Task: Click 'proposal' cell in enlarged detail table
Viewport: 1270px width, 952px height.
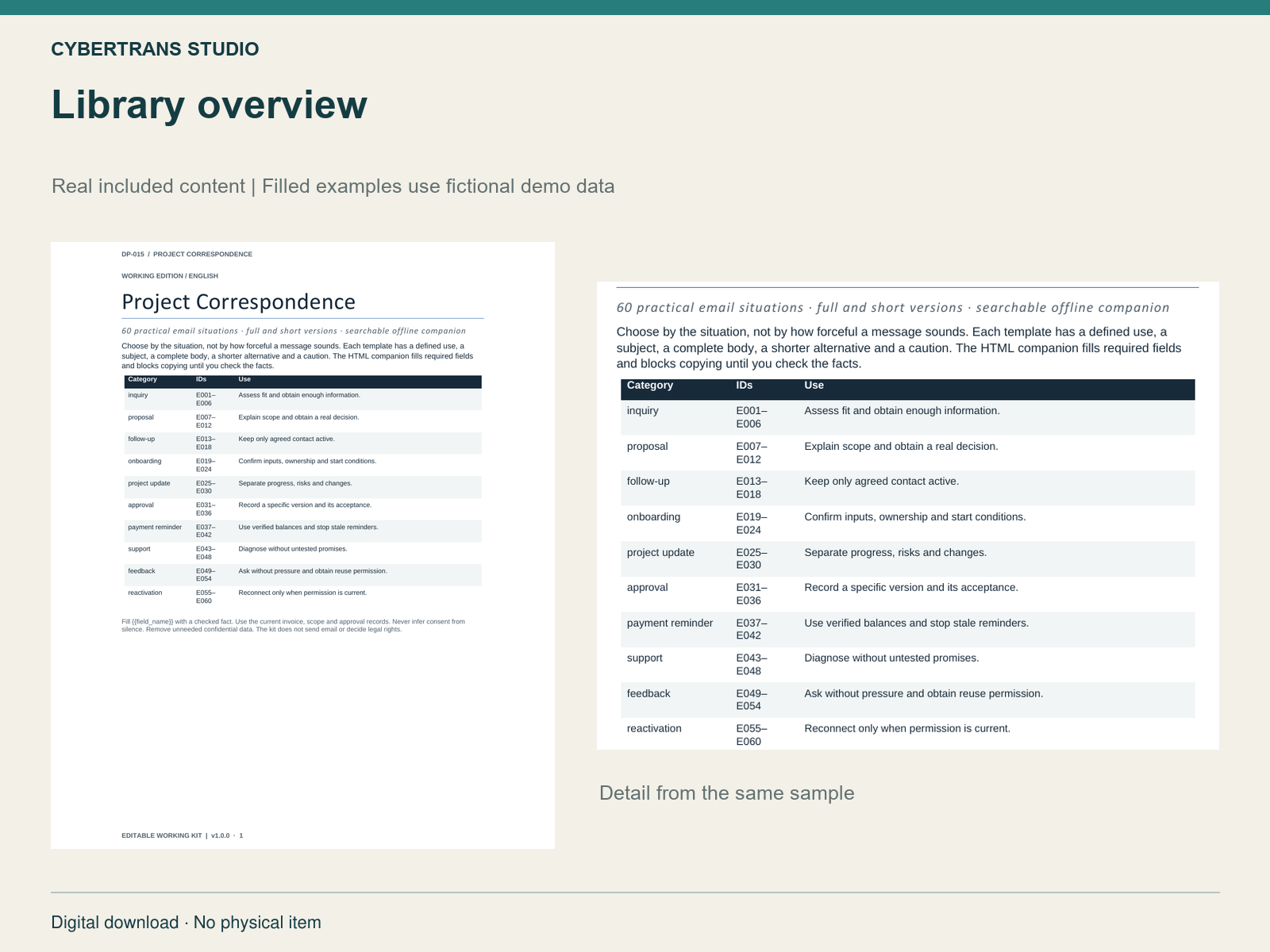Action: tap(648, 447)
